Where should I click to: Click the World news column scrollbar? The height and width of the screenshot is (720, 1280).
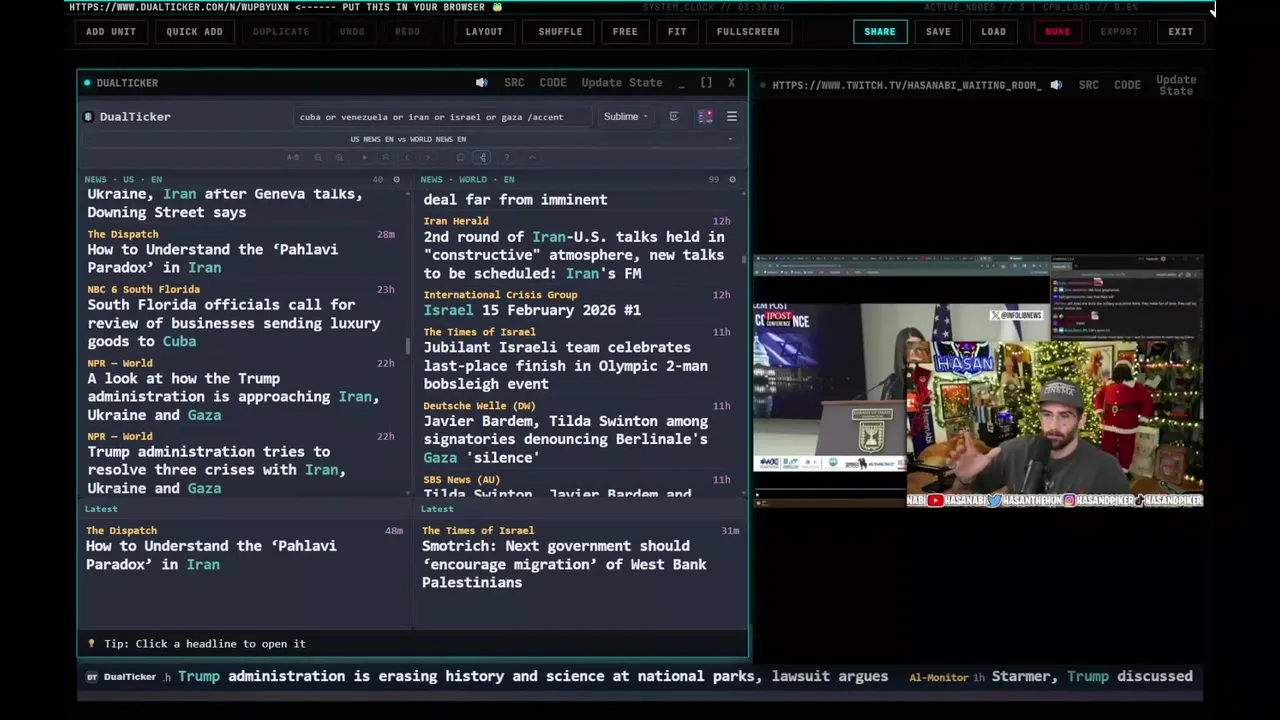pyautogui.click(x=744, y=259)
